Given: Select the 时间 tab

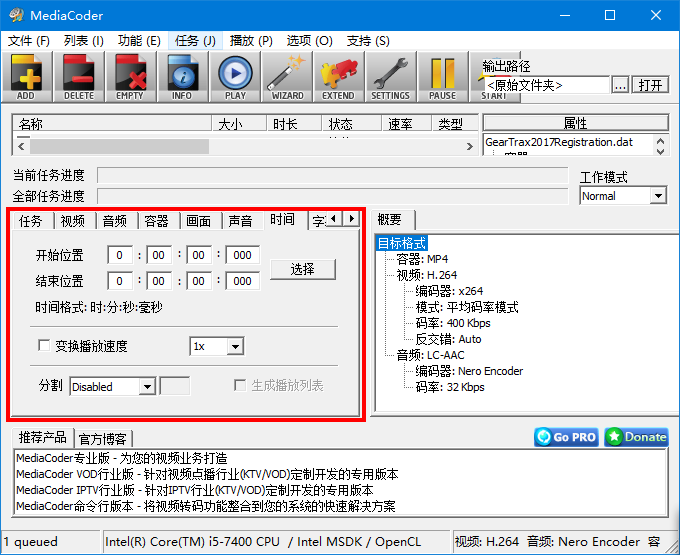Looking at the screenshot, I should pos(282,220).
